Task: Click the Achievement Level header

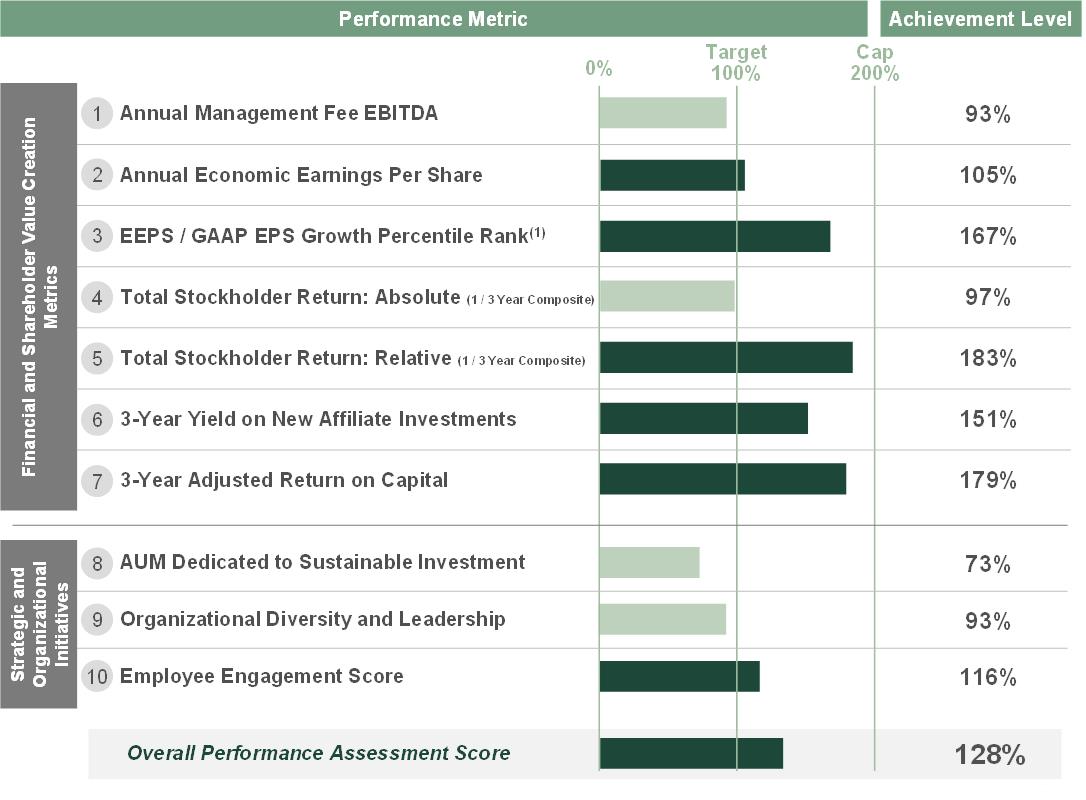Action: (x=980, y=19)
